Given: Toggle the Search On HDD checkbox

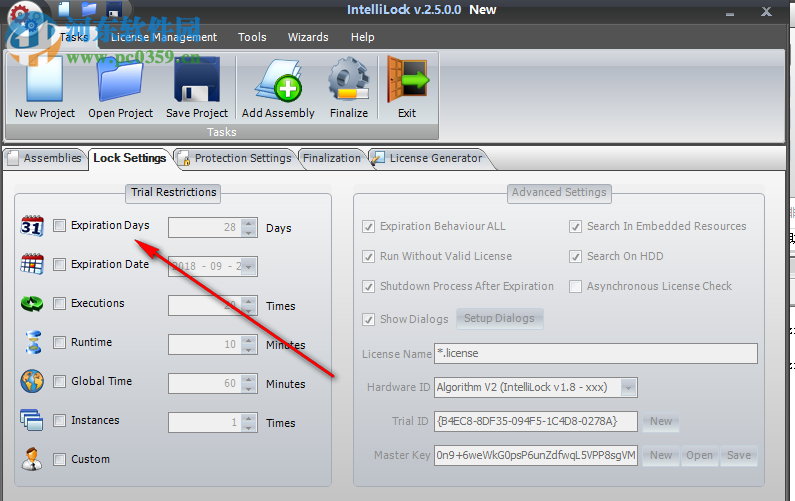Looking at the screenshot, I should (x=575, y=257).
